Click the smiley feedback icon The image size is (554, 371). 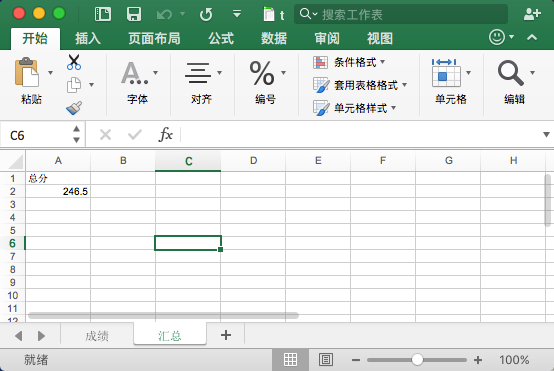point(497,37)
